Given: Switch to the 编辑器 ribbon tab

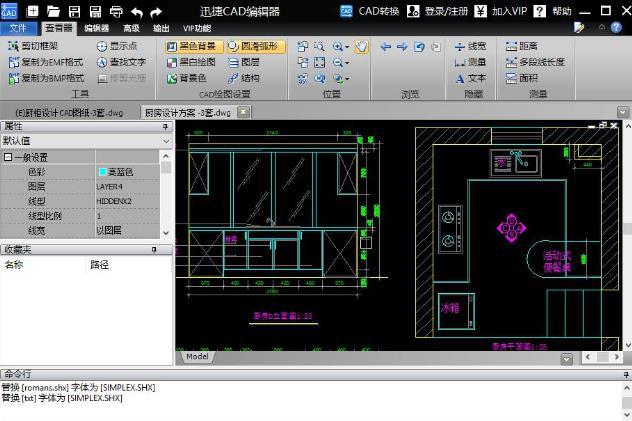Looking at the screenshot, I should 97,28.
